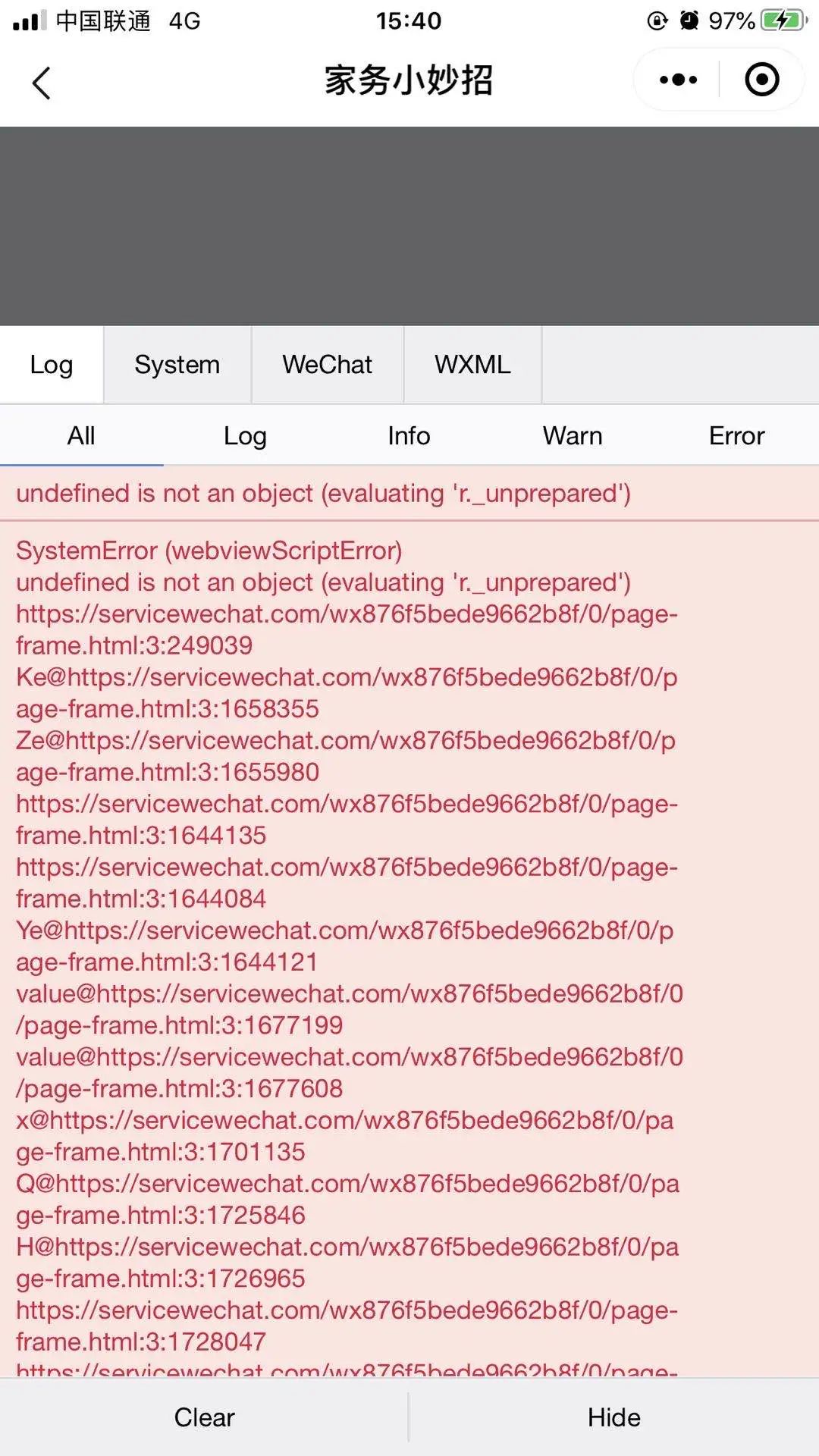The height and width of the screenshot is (1456, 819).
Task: Select the Log level filter
Action: (245, 436)
